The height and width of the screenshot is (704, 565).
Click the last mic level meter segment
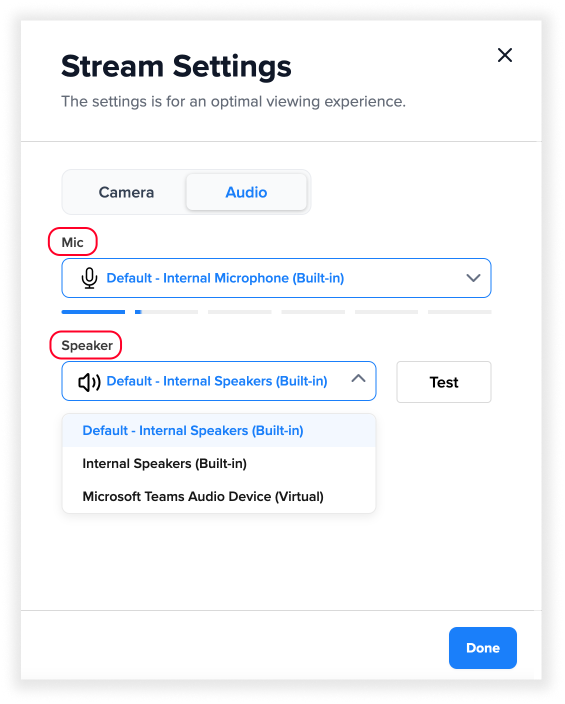pos(459,312)
